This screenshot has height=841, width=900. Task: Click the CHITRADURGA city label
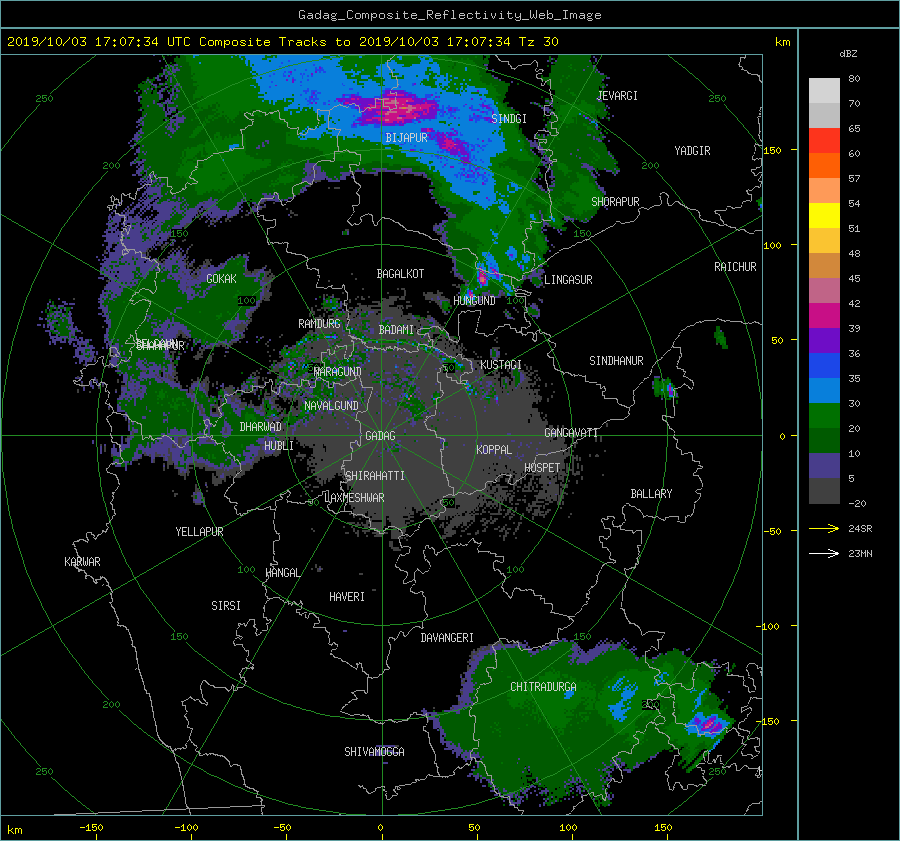[x=543, y=686]
